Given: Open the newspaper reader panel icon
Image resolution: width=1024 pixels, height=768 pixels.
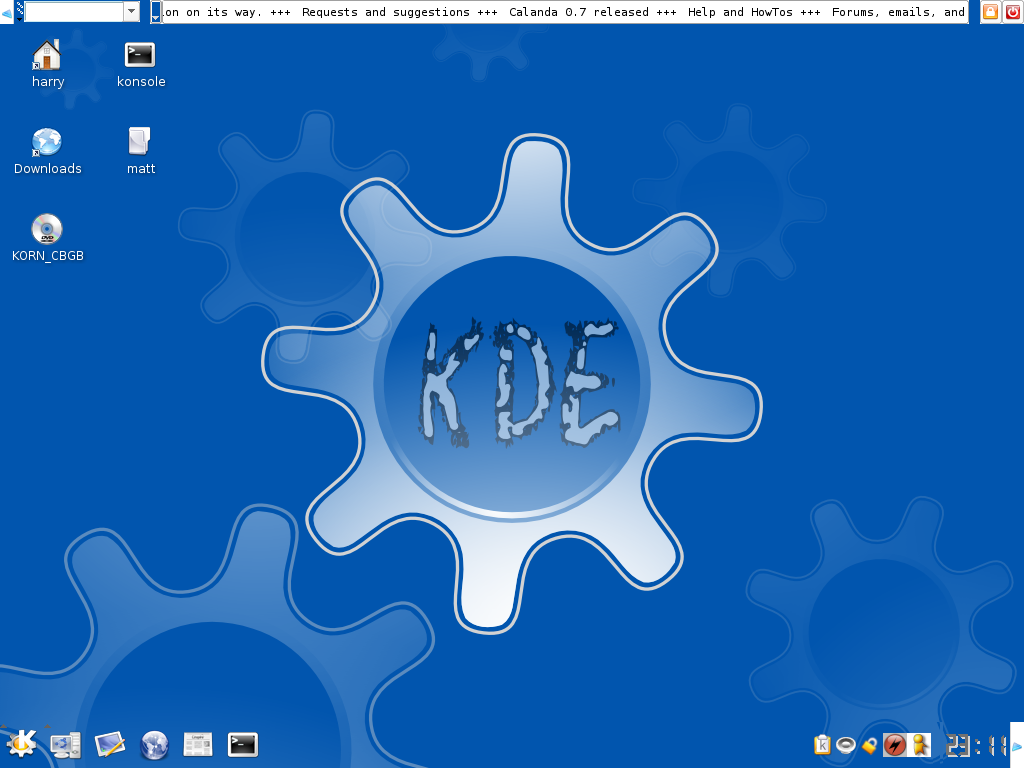Looking at the screenshot, I should pos(198,744).
